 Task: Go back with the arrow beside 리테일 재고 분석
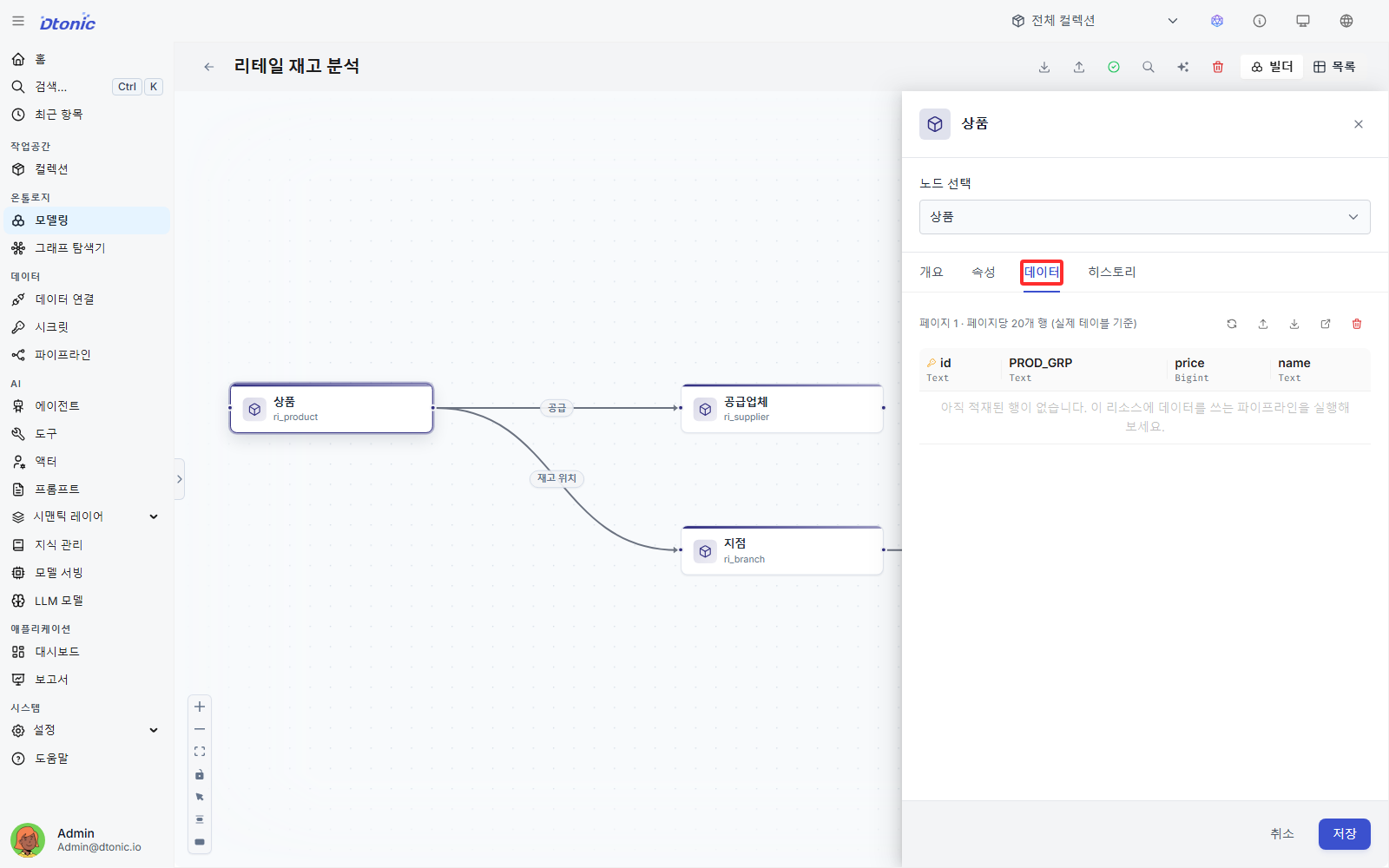point(209,67)
